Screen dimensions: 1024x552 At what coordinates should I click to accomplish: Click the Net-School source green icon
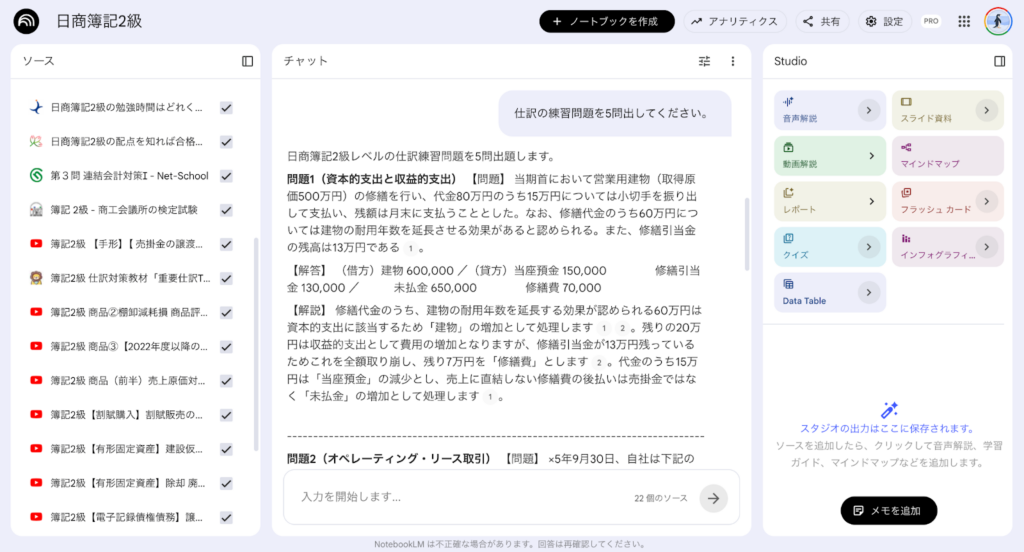point(37,175)
